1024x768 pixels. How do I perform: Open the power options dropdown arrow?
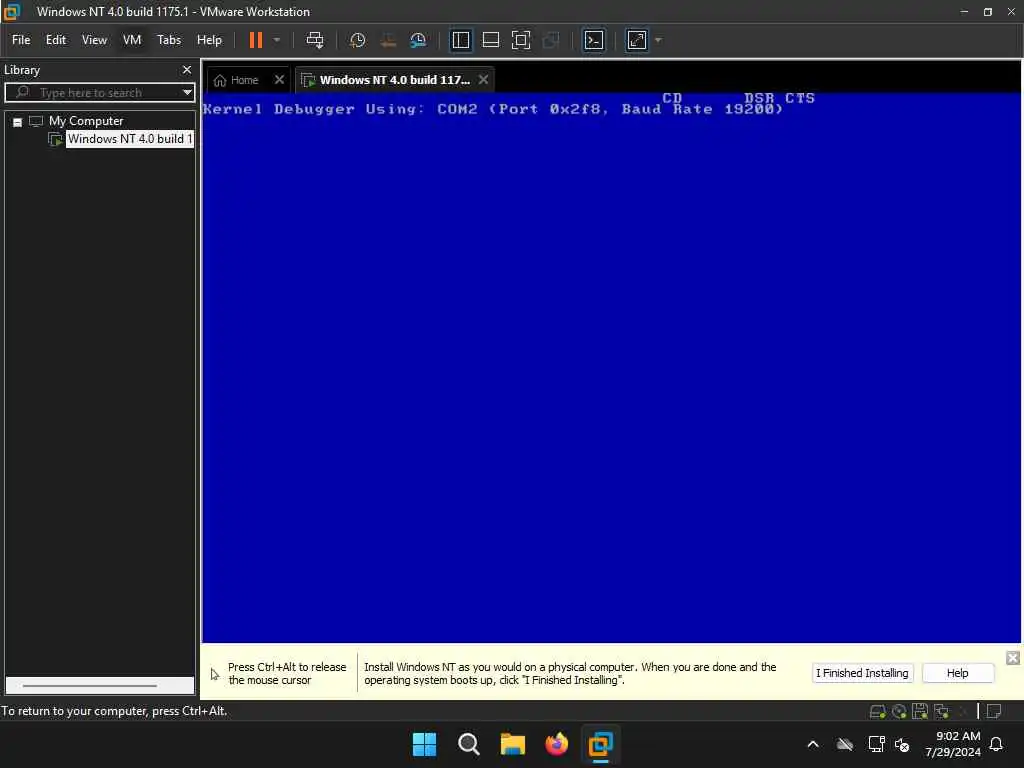pyautogui.click(x=277, y=40)
